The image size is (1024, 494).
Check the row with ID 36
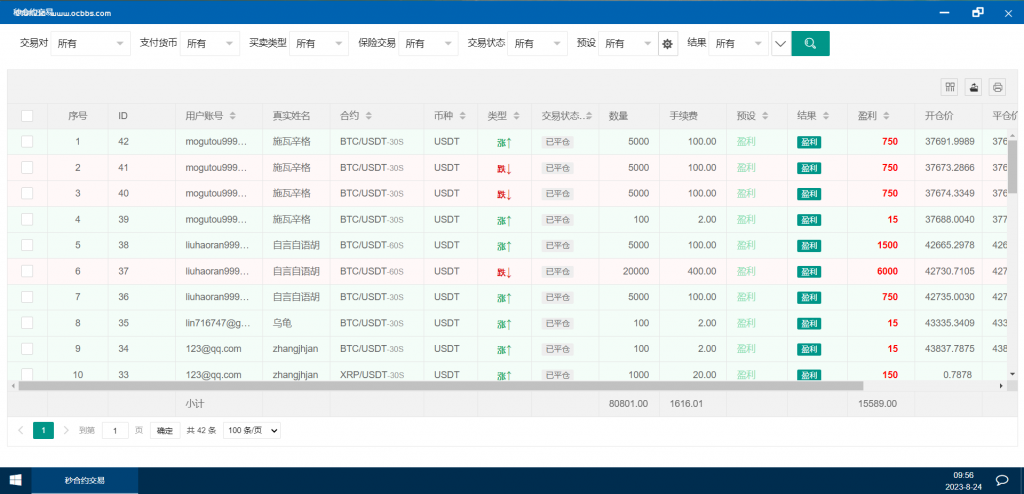click(x=27, y=297)
